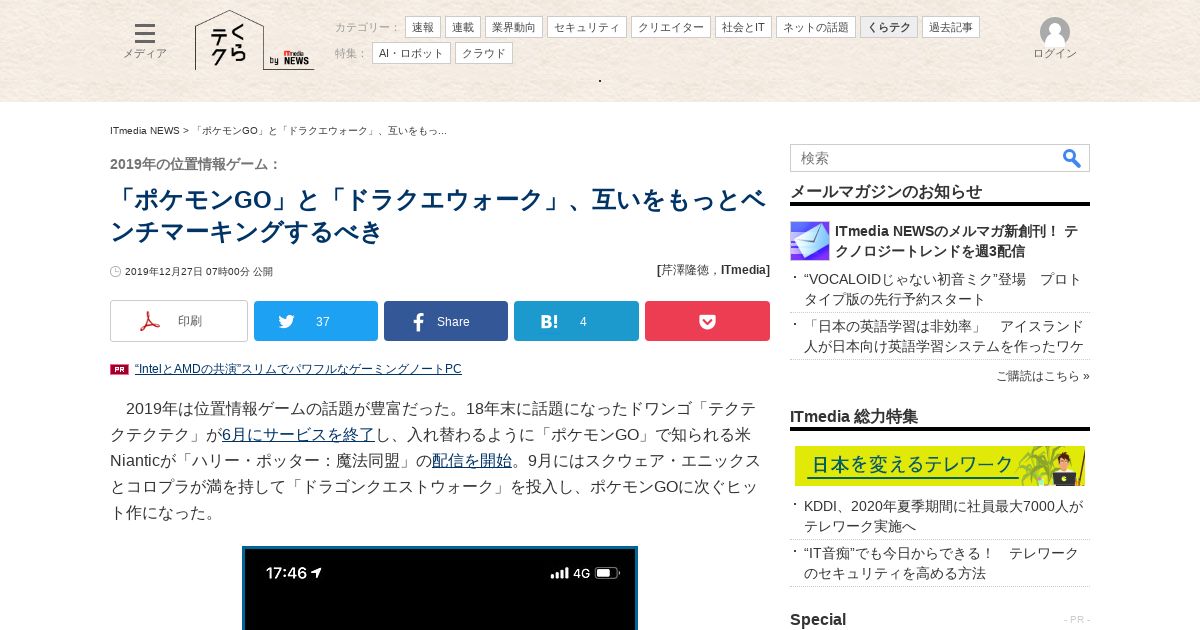Open the 過去記事 archive

[x=951, y=27]
